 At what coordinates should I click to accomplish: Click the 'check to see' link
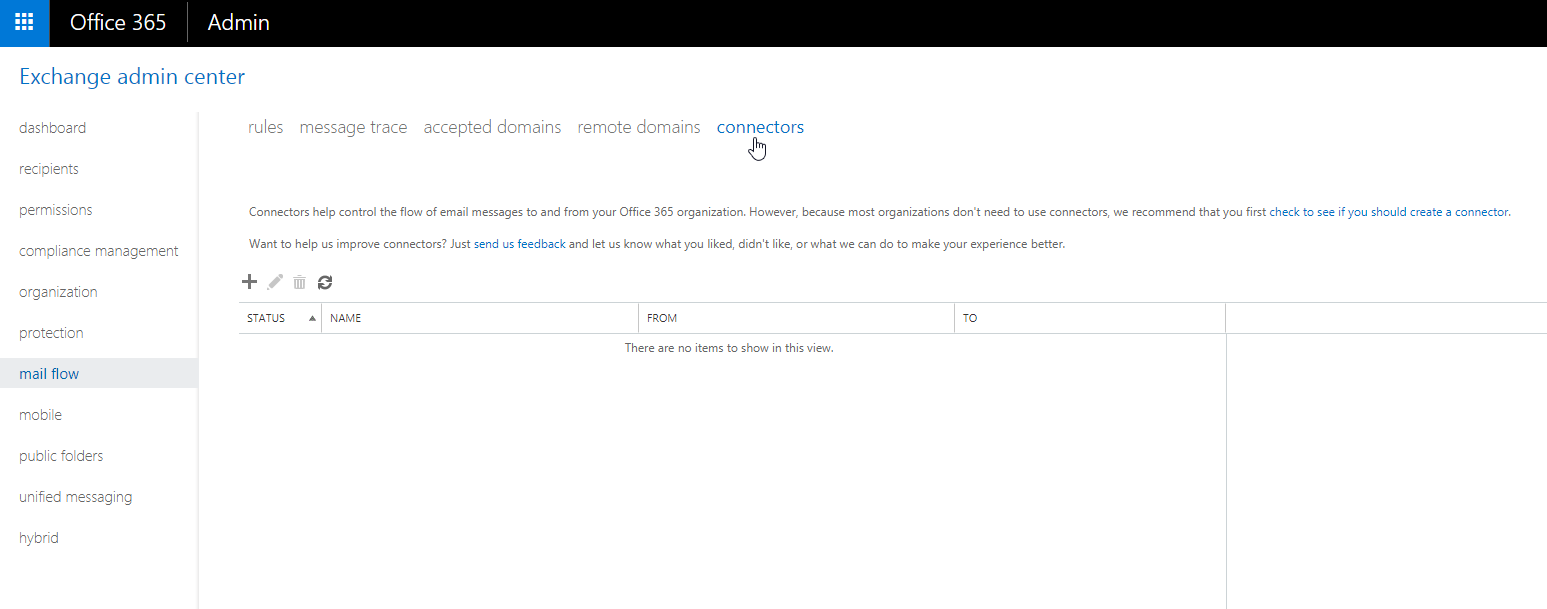point(1302,211)
